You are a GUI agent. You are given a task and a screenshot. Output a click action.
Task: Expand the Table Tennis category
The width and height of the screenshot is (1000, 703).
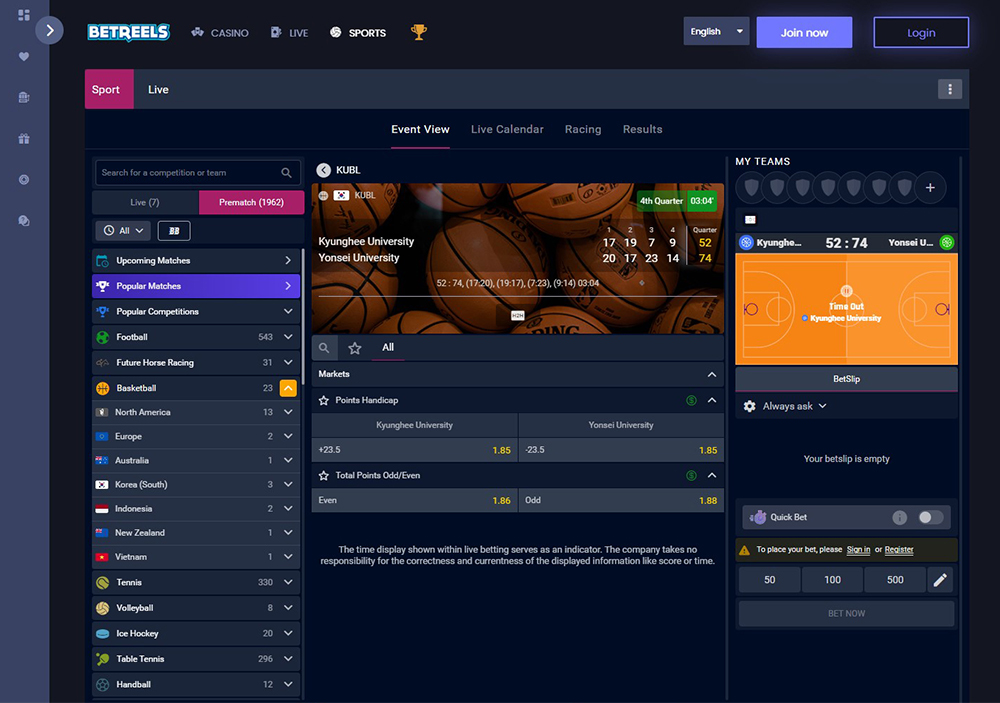pos(288,659)
